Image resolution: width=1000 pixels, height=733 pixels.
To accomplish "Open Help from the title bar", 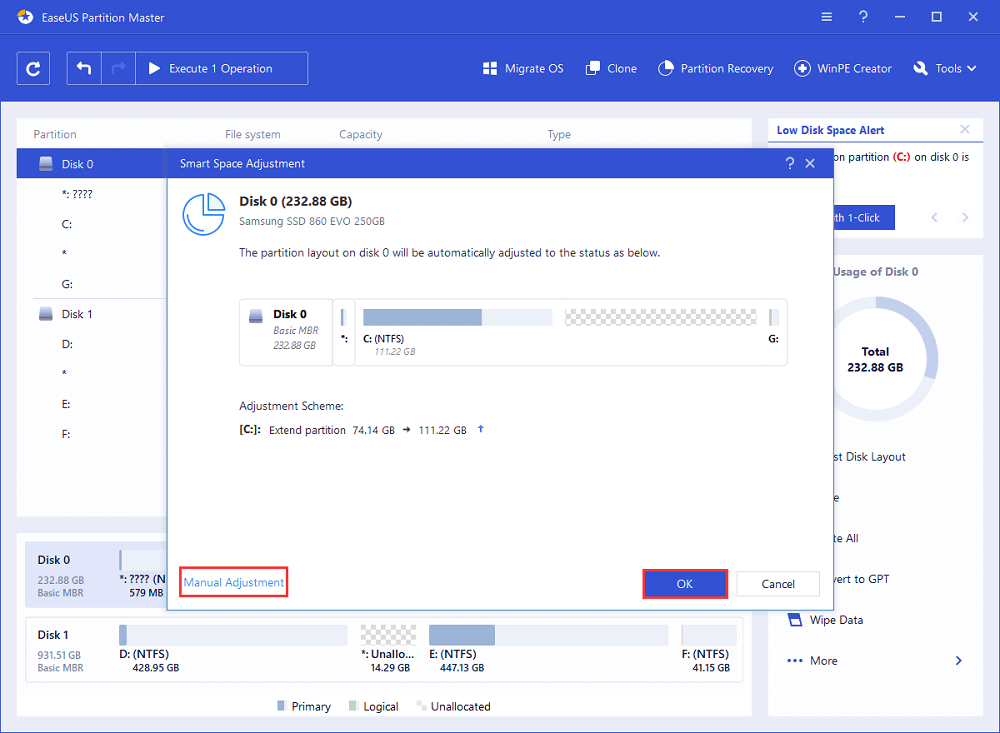I will coord(863,16).
